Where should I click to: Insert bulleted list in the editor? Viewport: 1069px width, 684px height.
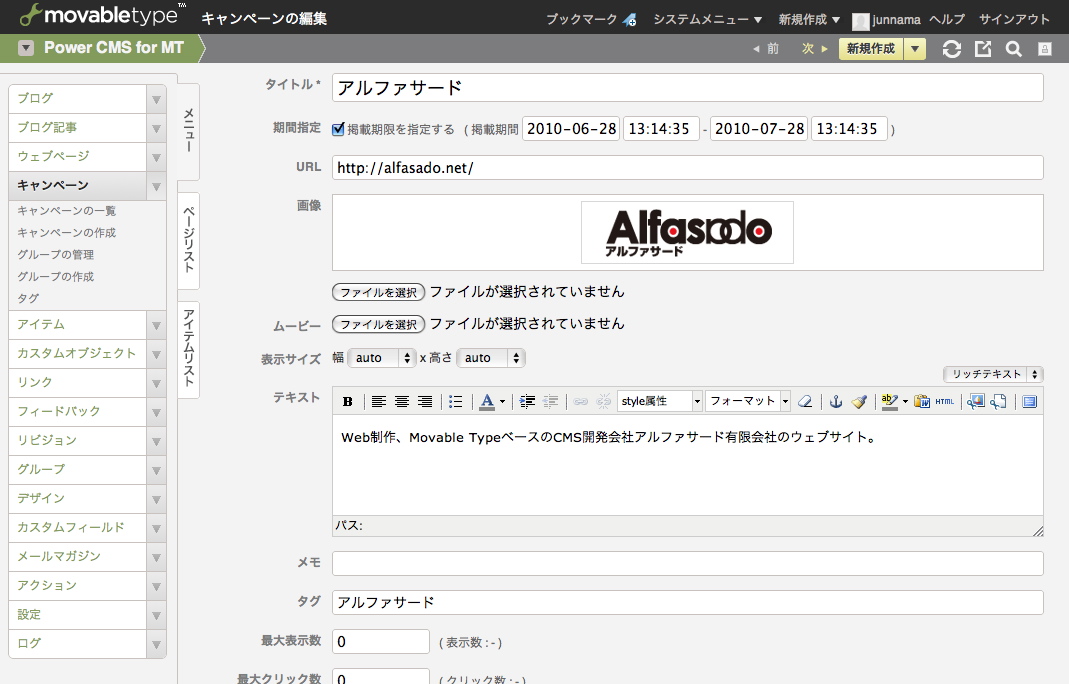click(x=455, y=402)
